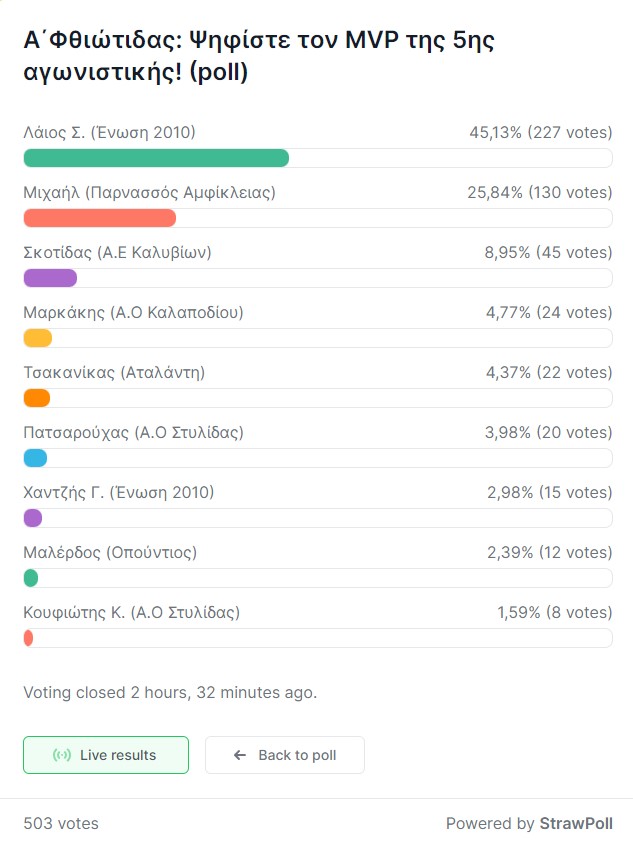Click the red dot for Κουφιώτης Κ.

tap(29, 638)
